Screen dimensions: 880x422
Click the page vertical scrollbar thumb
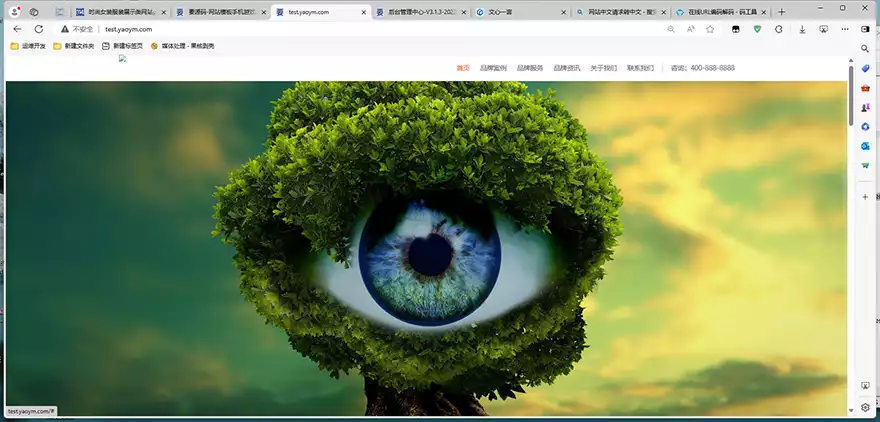[851, 95]
